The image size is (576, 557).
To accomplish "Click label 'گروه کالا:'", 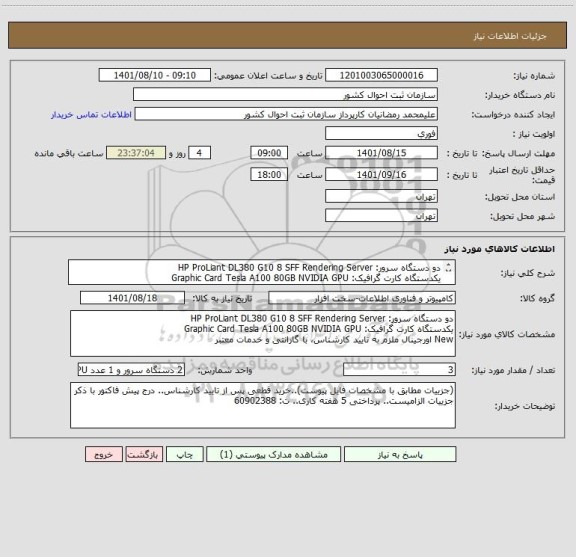I will (x=538, y=298).
